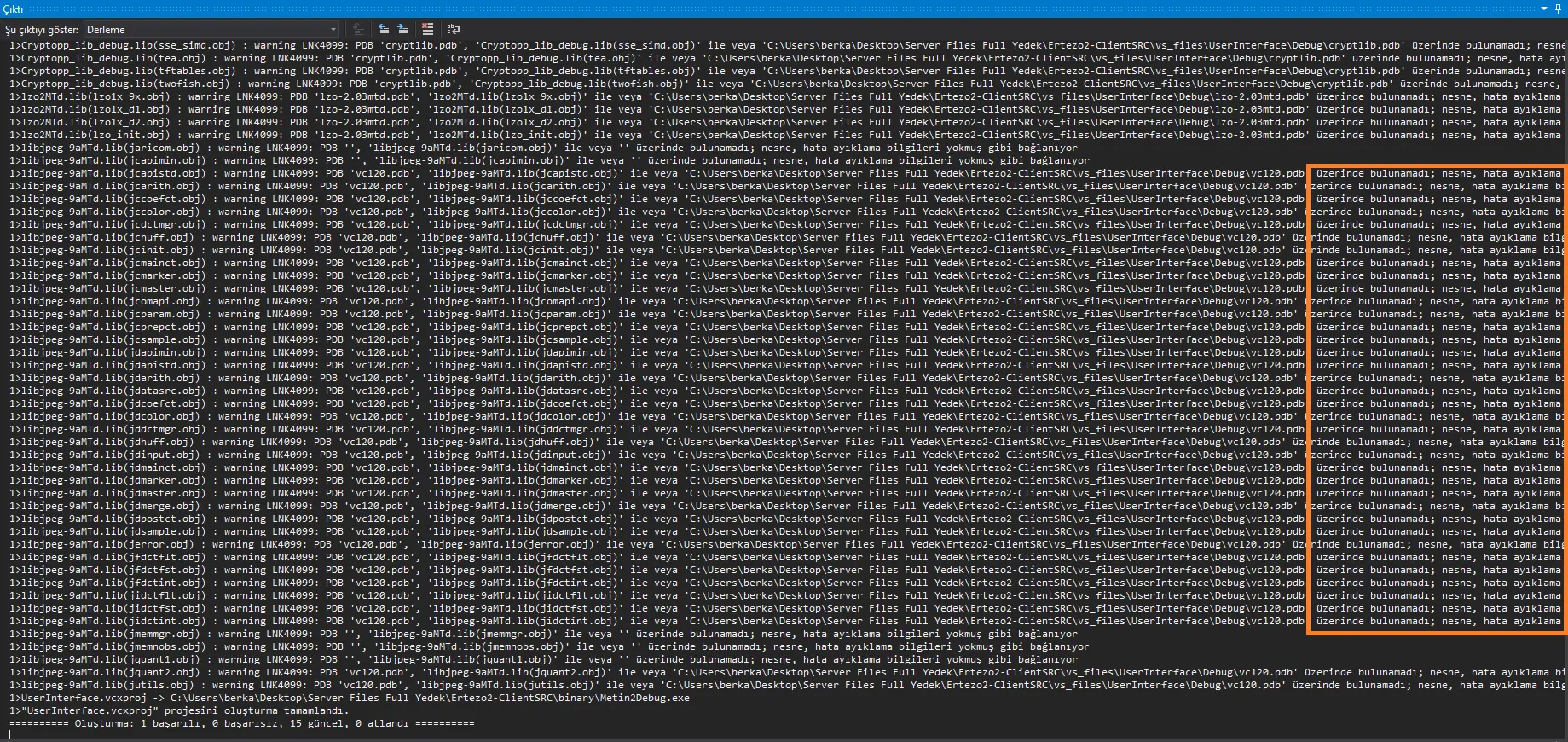Click the jaricom.obj warning line

tap(341, 148)
